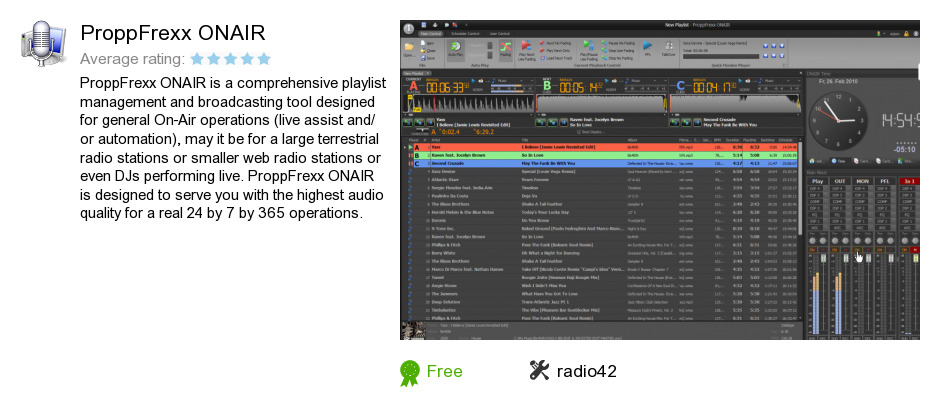Click the Free license label

coord(444,371)
